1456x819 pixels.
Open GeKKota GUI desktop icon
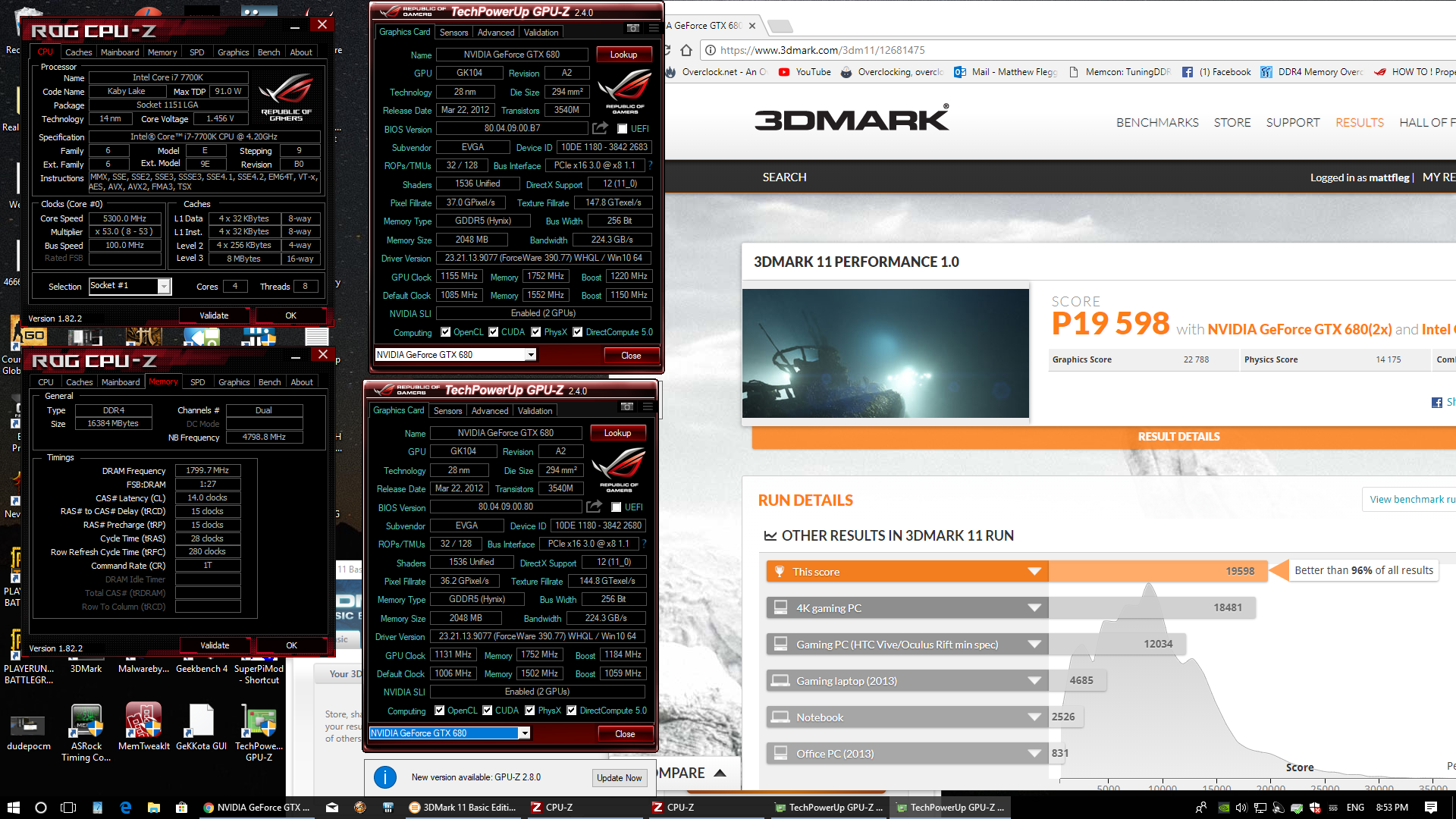201,726
